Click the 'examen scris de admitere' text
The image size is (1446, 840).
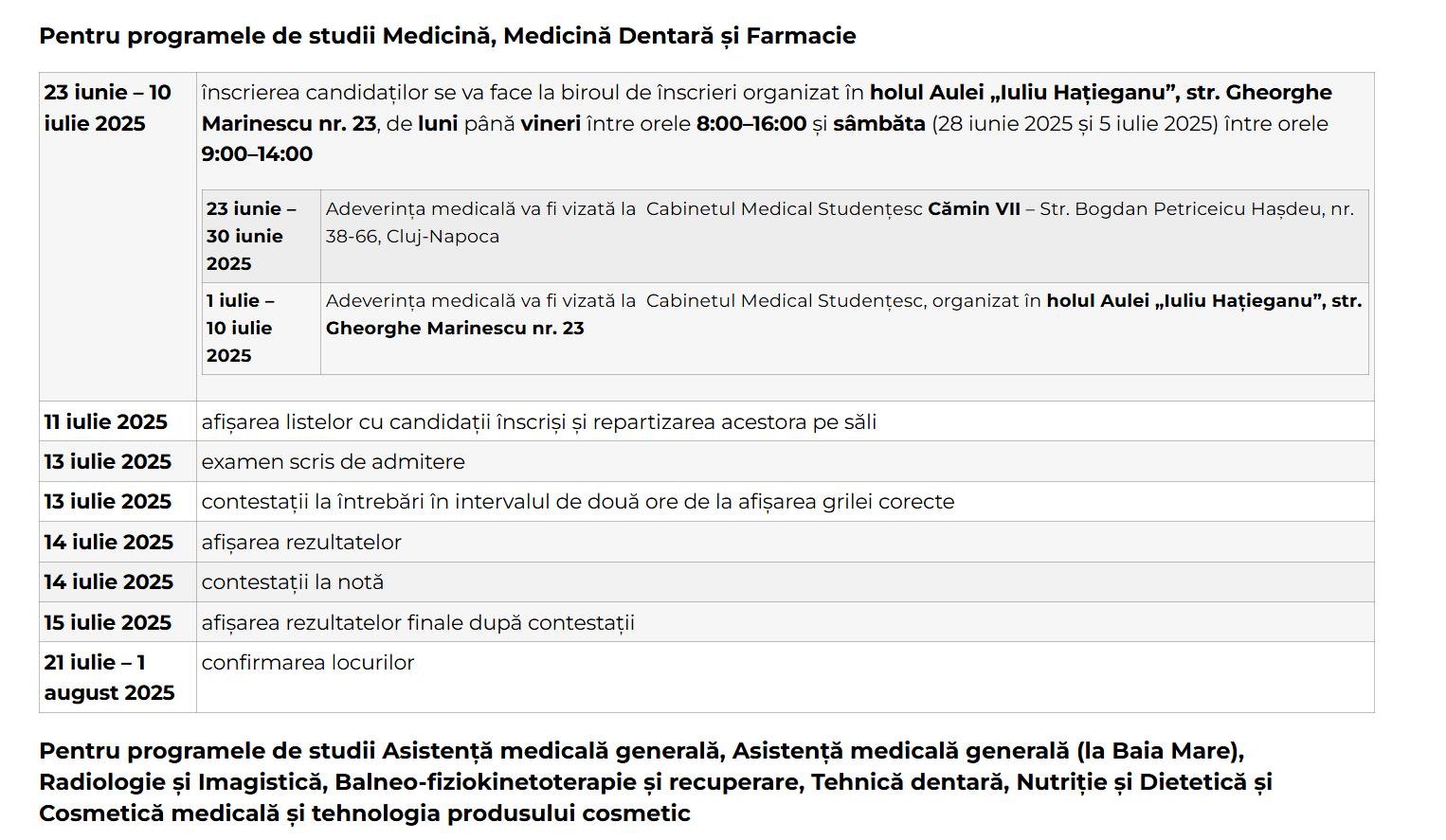tap(333, 462)
